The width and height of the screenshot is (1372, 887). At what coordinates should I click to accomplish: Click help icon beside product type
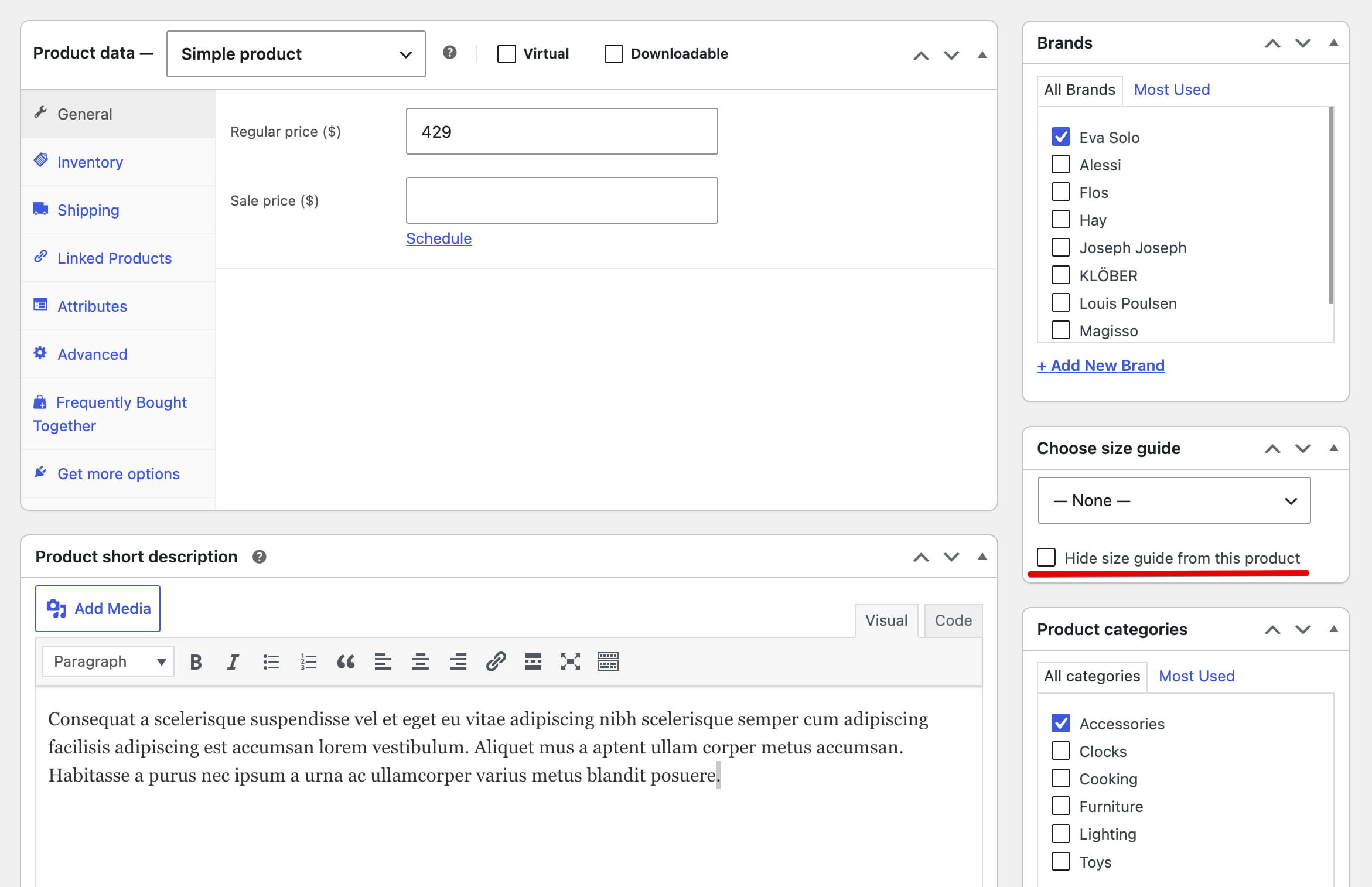[x=449, y=53]
